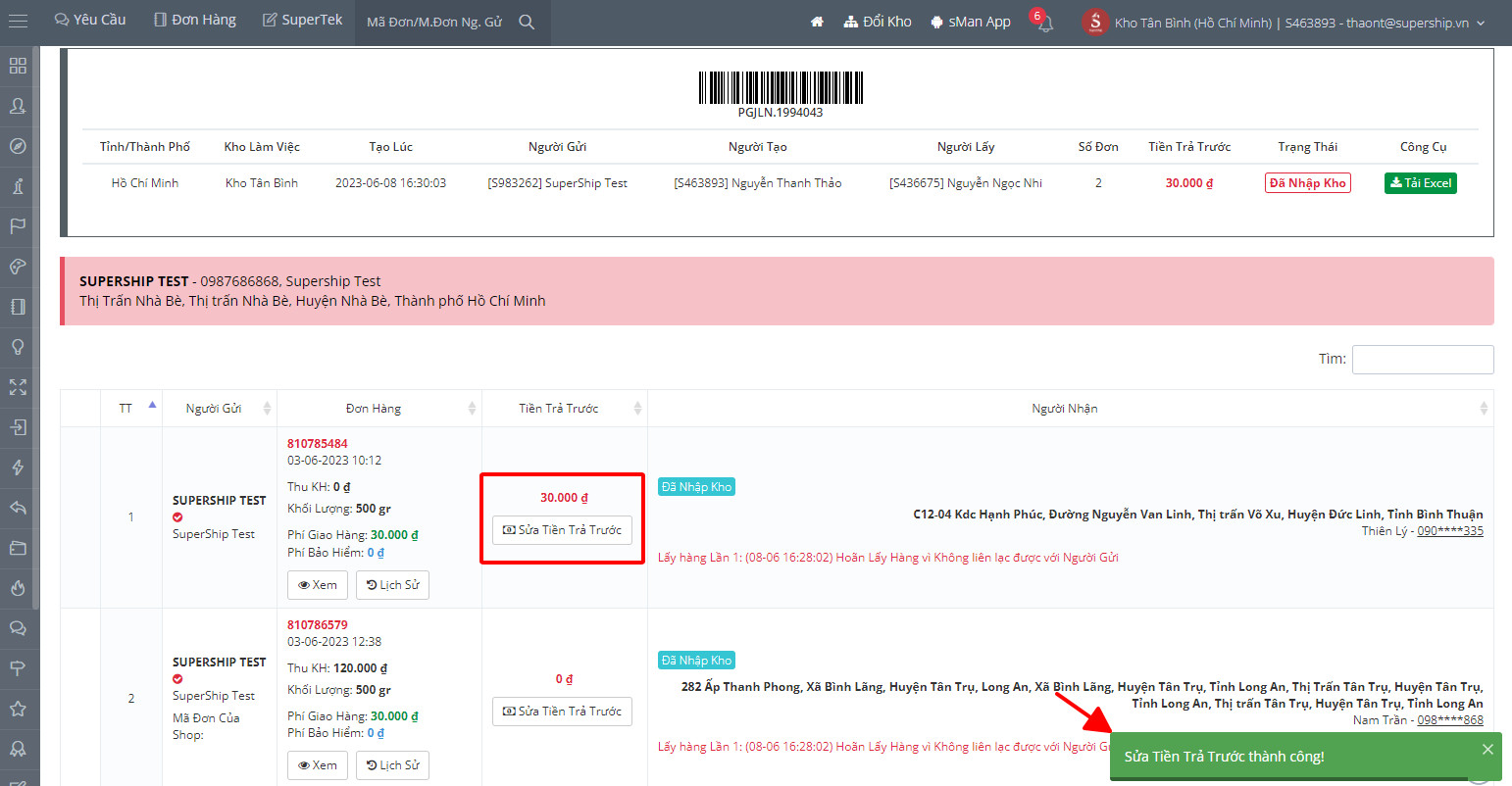Open the compass icon in sidebar

point(18,146)
